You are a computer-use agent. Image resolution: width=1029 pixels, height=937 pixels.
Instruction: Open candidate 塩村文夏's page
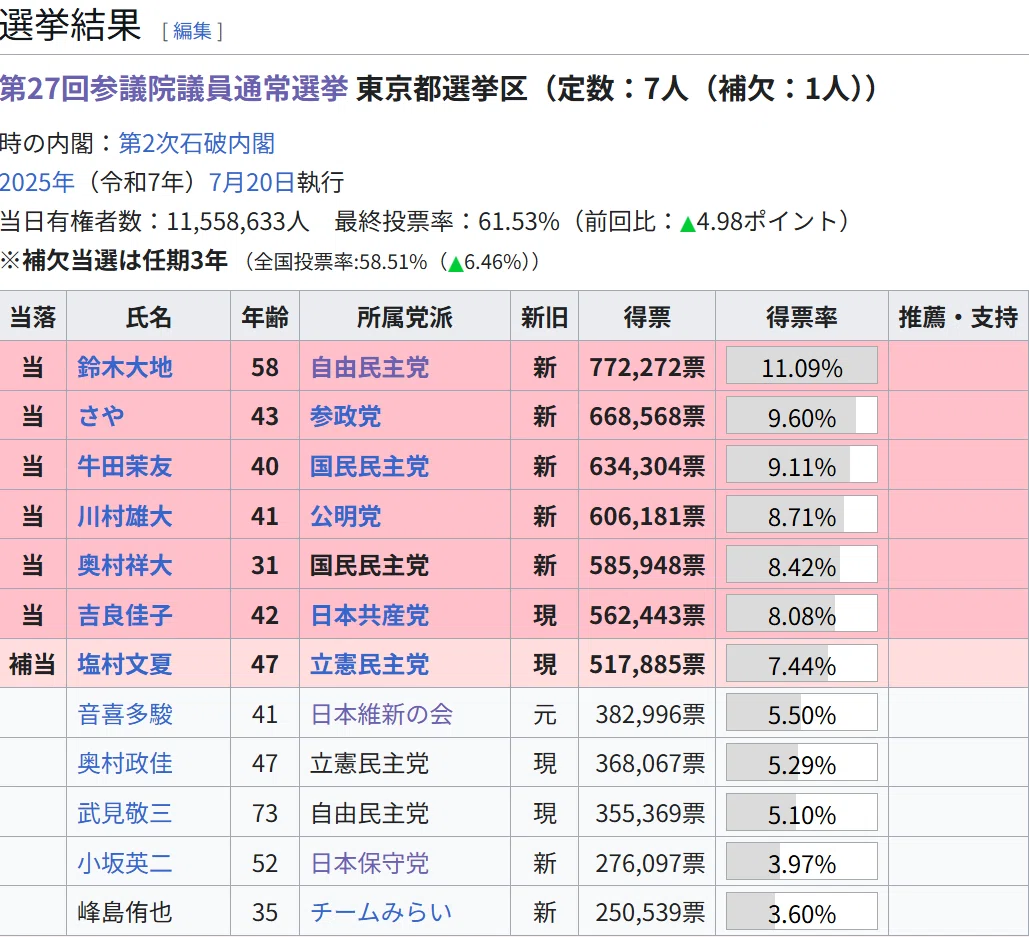pos(125,664)
